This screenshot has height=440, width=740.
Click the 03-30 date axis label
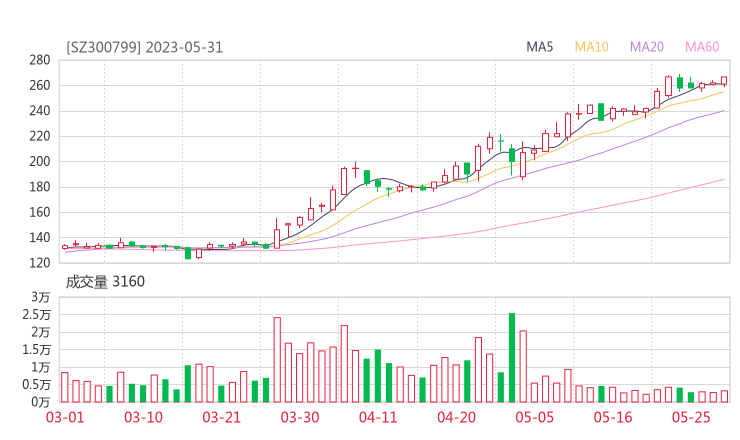point(300,417)
